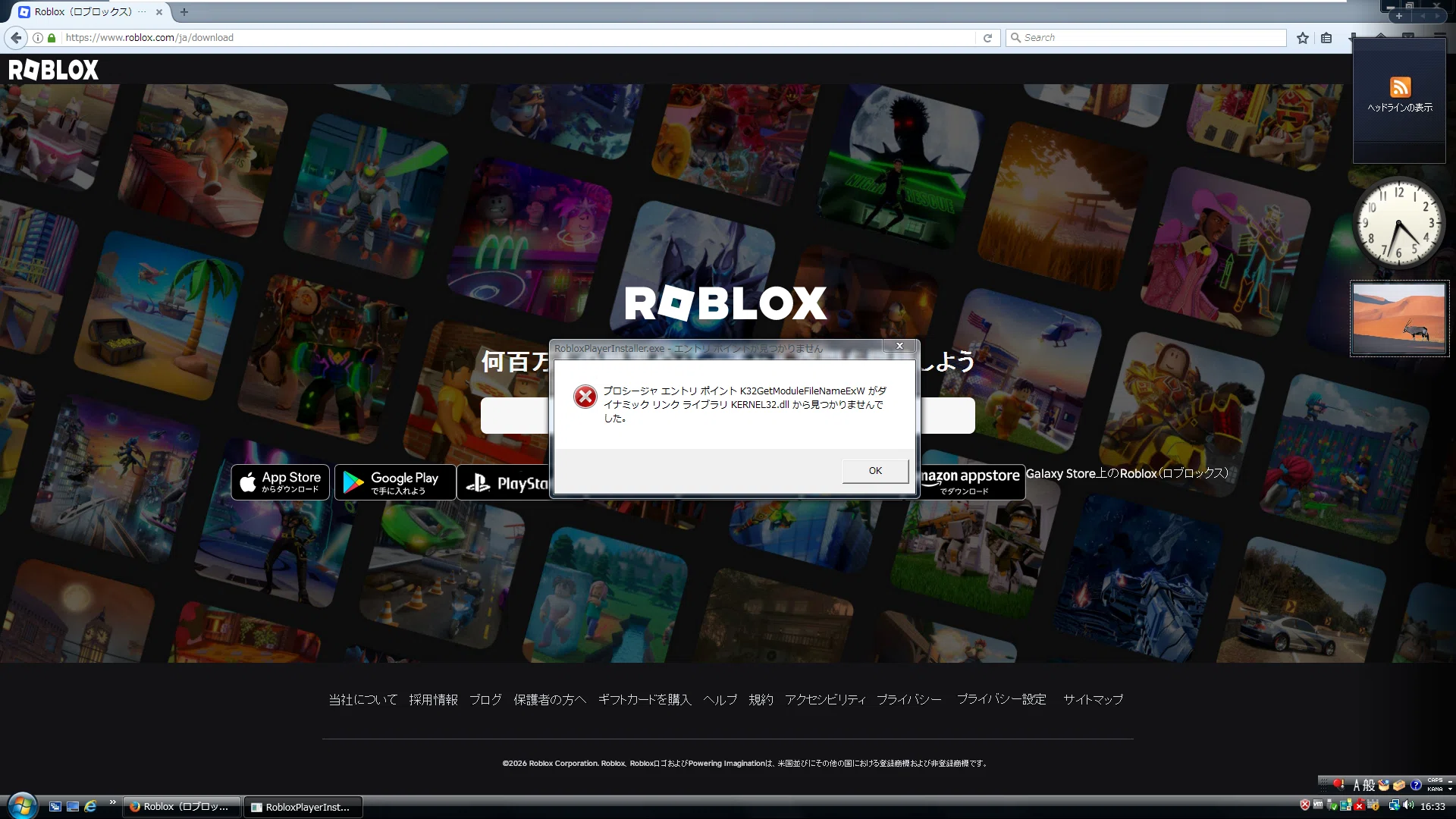Click the Google Play download badge
Screen dimensions: 1456x819
[x=395, y=482]
